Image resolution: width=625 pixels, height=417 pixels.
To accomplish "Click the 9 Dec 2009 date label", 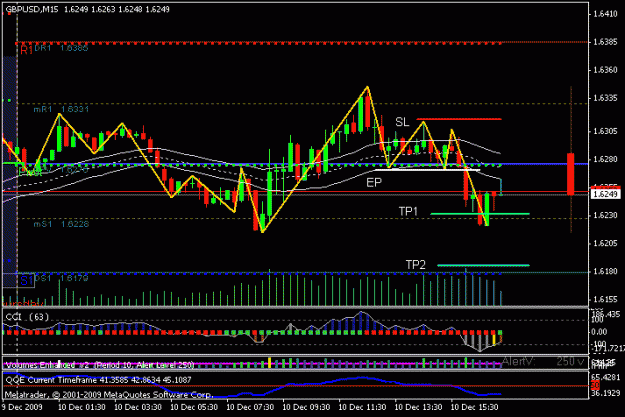I will (23, 407).
